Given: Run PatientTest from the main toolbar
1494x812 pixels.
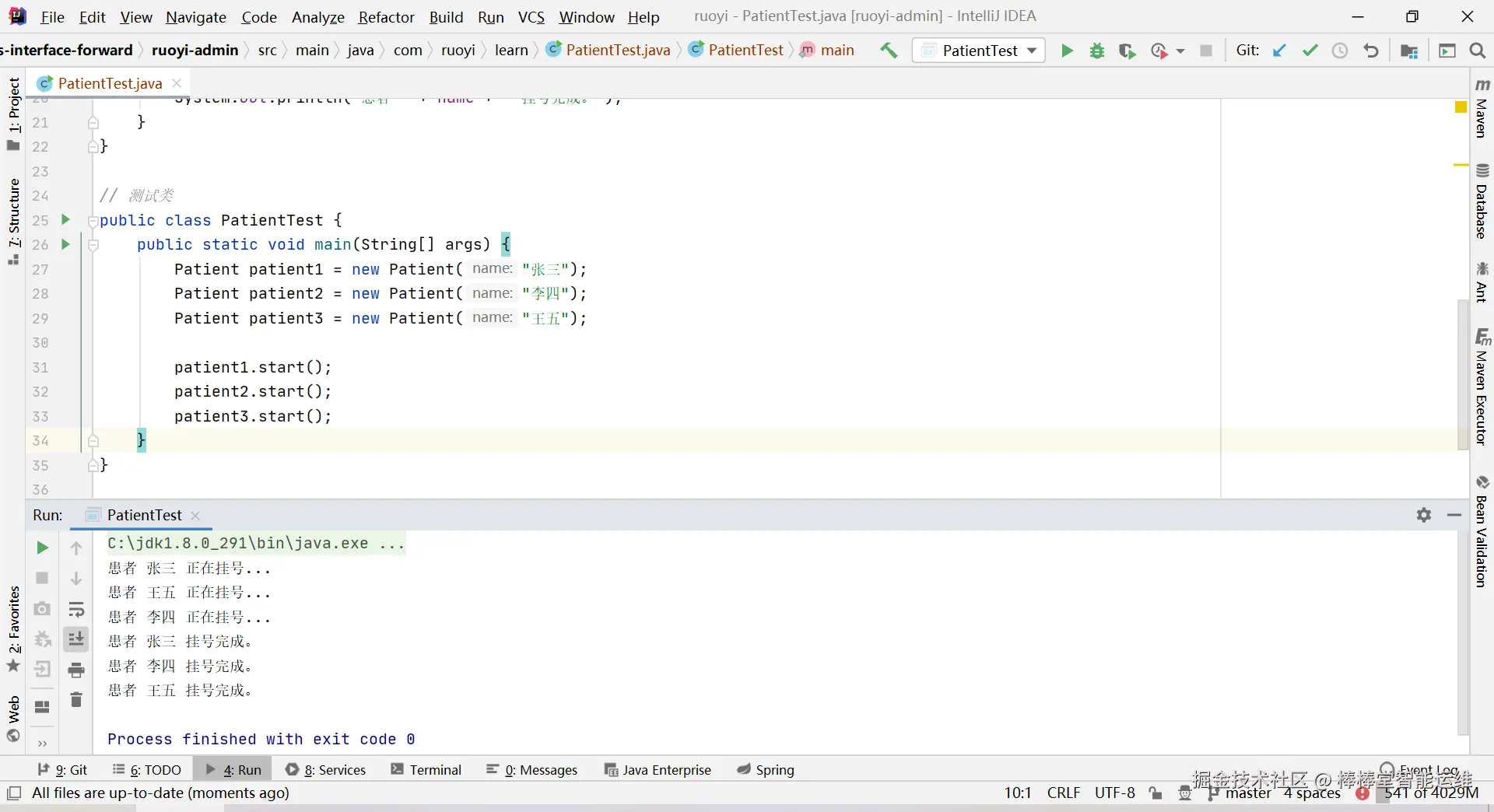Looking at the screenshot, I should pyautogui.click(x=1067, y=51).
